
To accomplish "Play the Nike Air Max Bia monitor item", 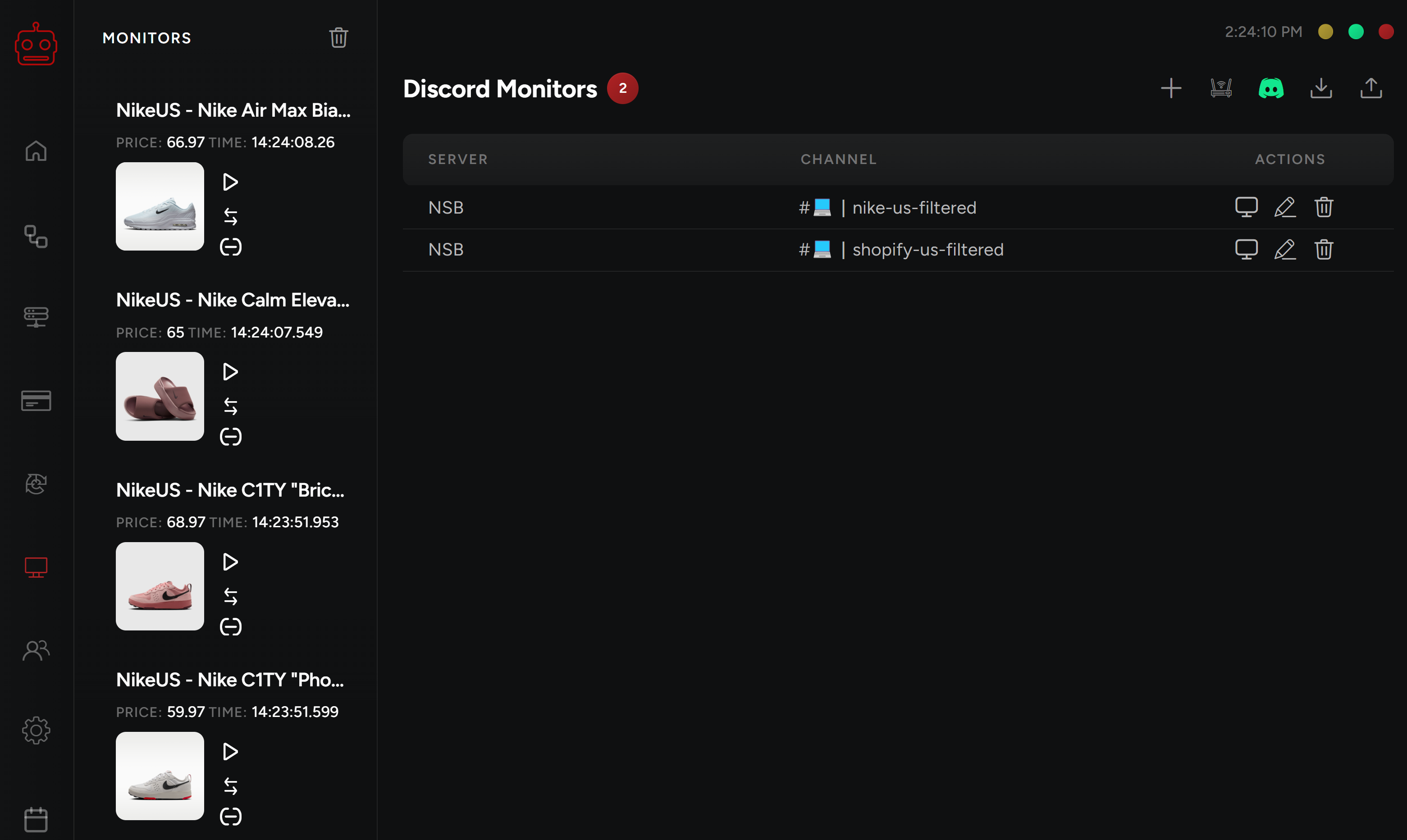I will [230, 182].
